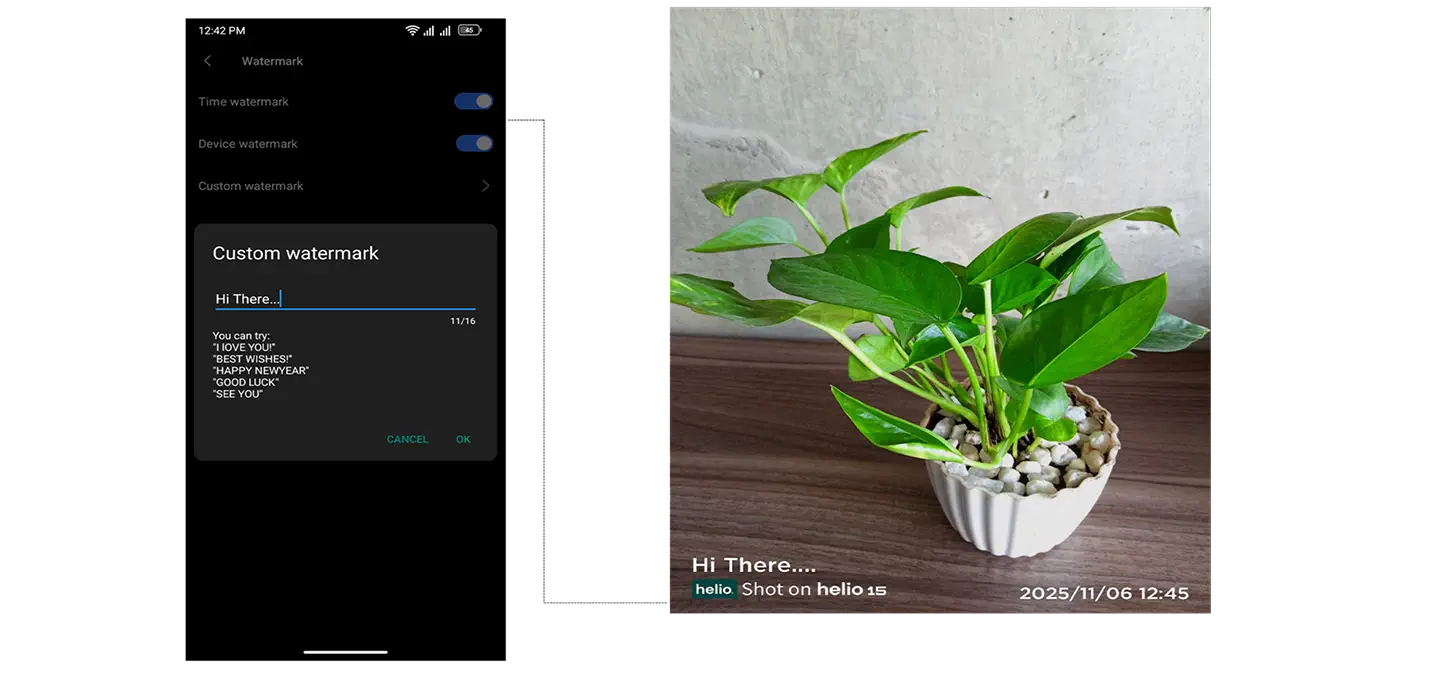Click the 11/16 character counter

click(463, 321)
